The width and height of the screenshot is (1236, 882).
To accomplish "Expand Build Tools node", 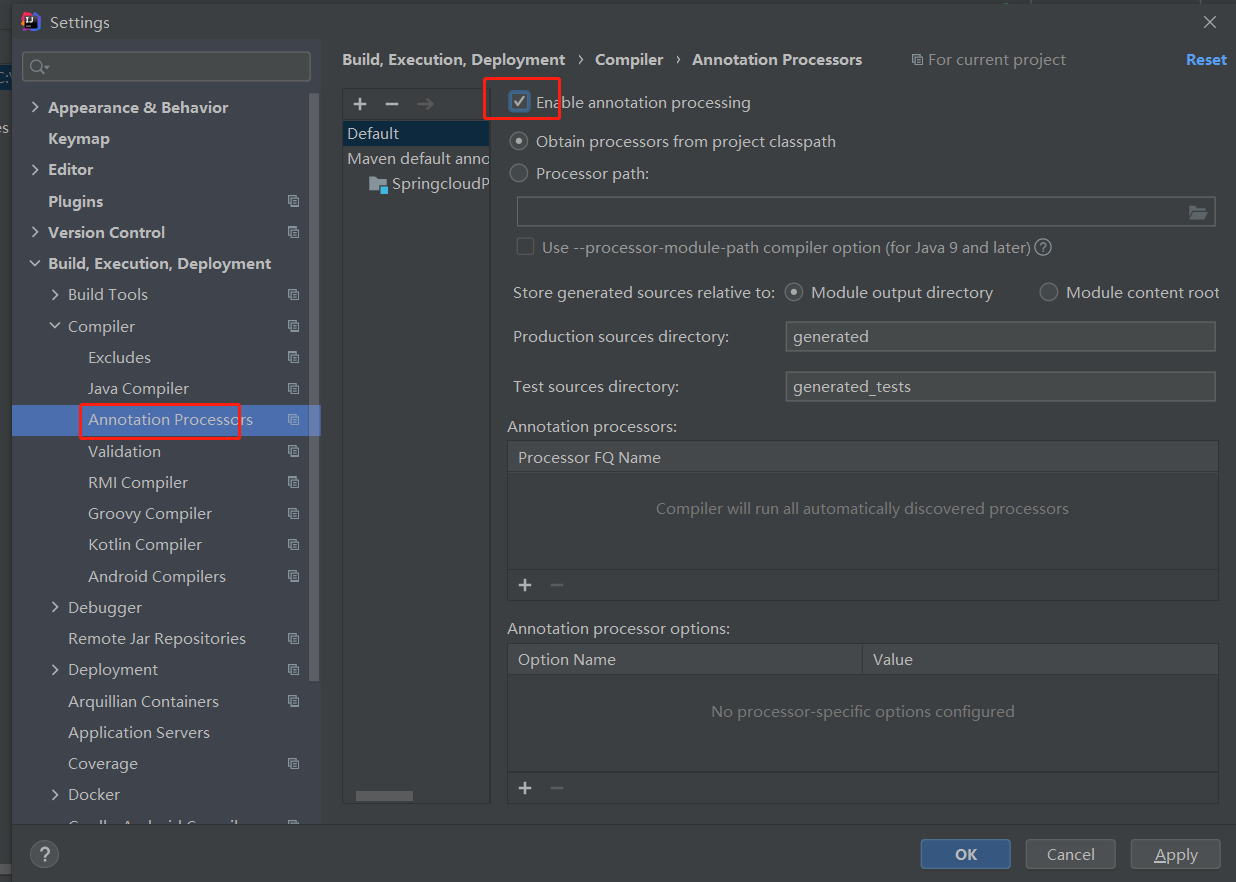I will point(56,294).
